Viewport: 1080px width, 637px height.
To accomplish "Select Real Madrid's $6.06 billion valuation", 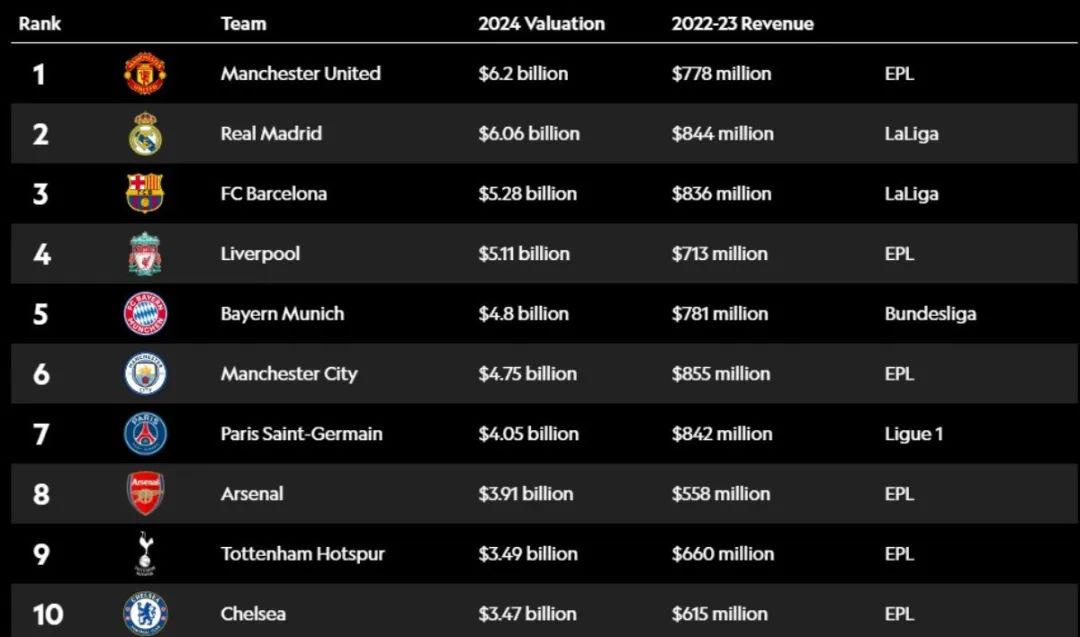I will pyautogui.click(x=529, y=134).
